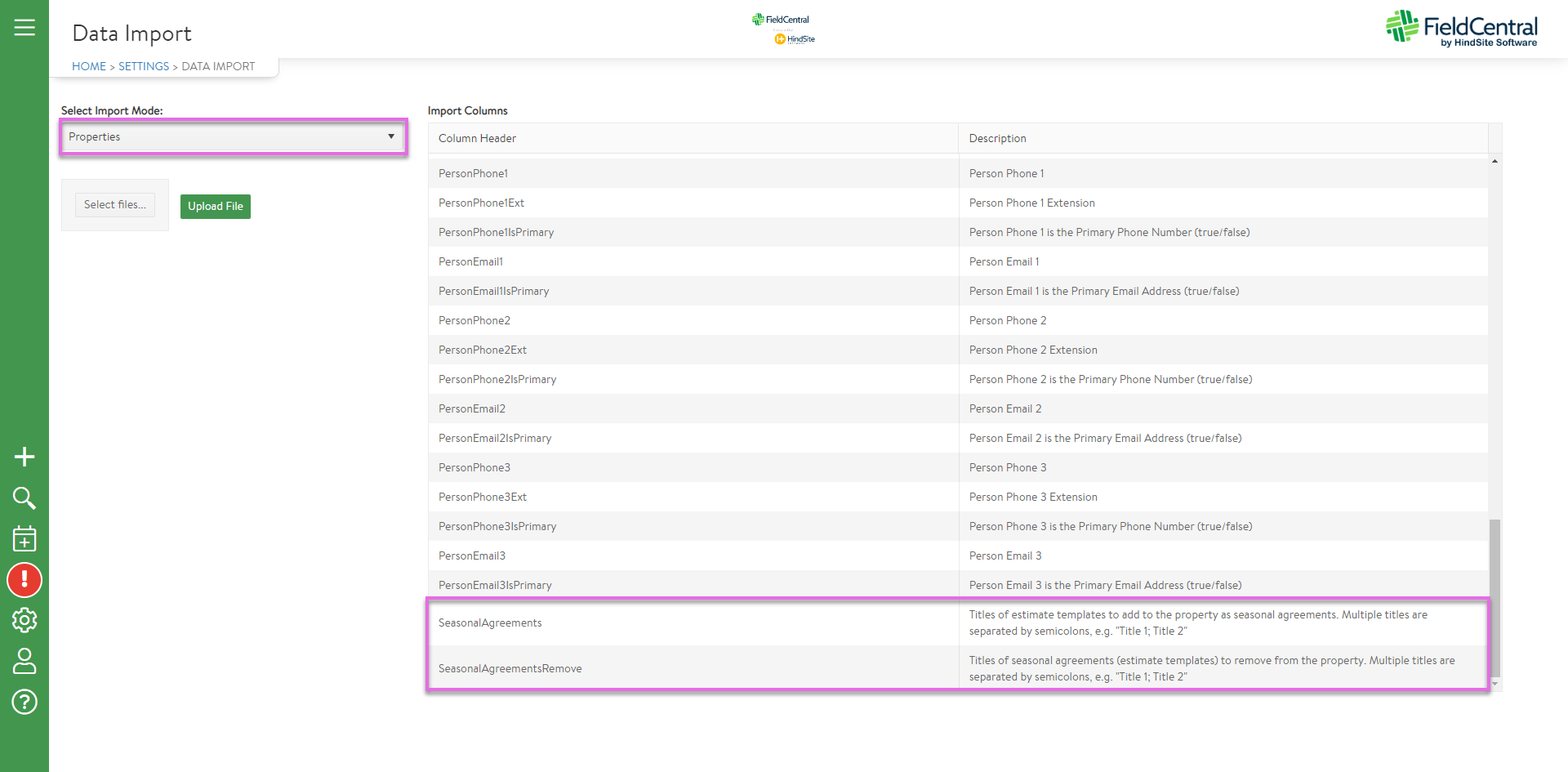
Task: Click description 'Person Phone 2'
Action: pos(1008,320)
